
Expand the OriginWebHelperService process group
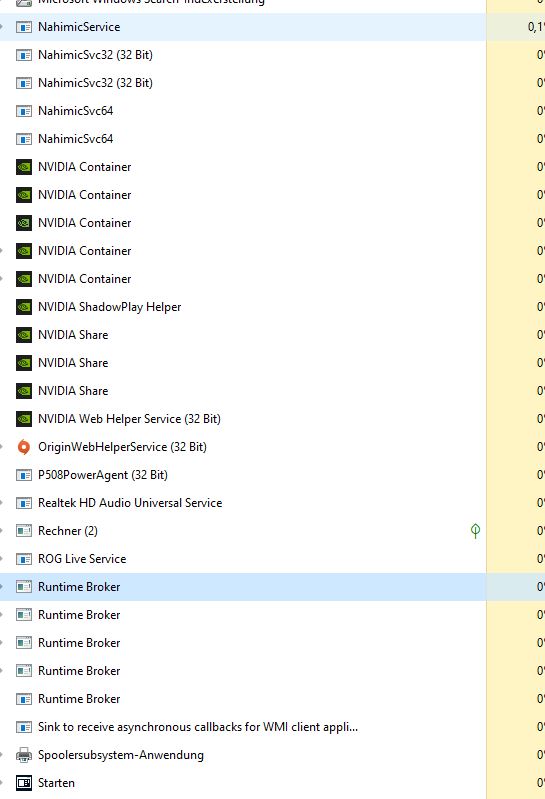point(2,447)
